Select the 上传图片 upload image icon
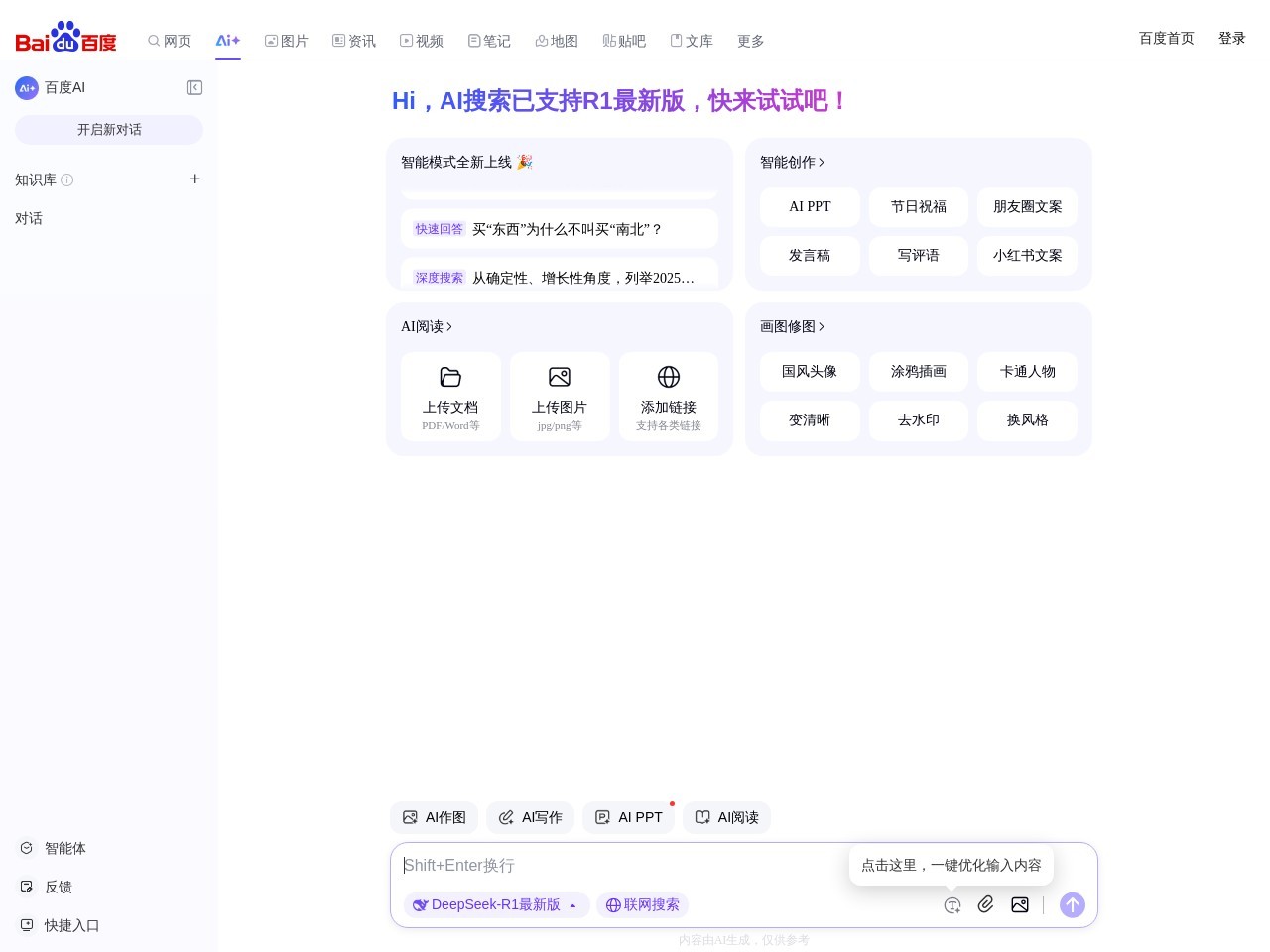The image size is (1270, 952). pos(560,377)
